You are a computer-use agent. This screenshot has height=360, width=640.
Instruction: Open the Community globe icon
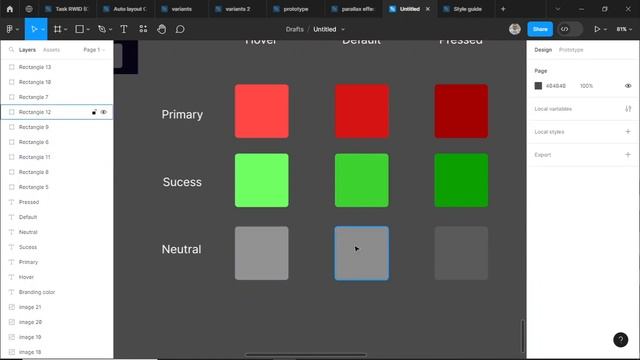click(x=29, y=9)
